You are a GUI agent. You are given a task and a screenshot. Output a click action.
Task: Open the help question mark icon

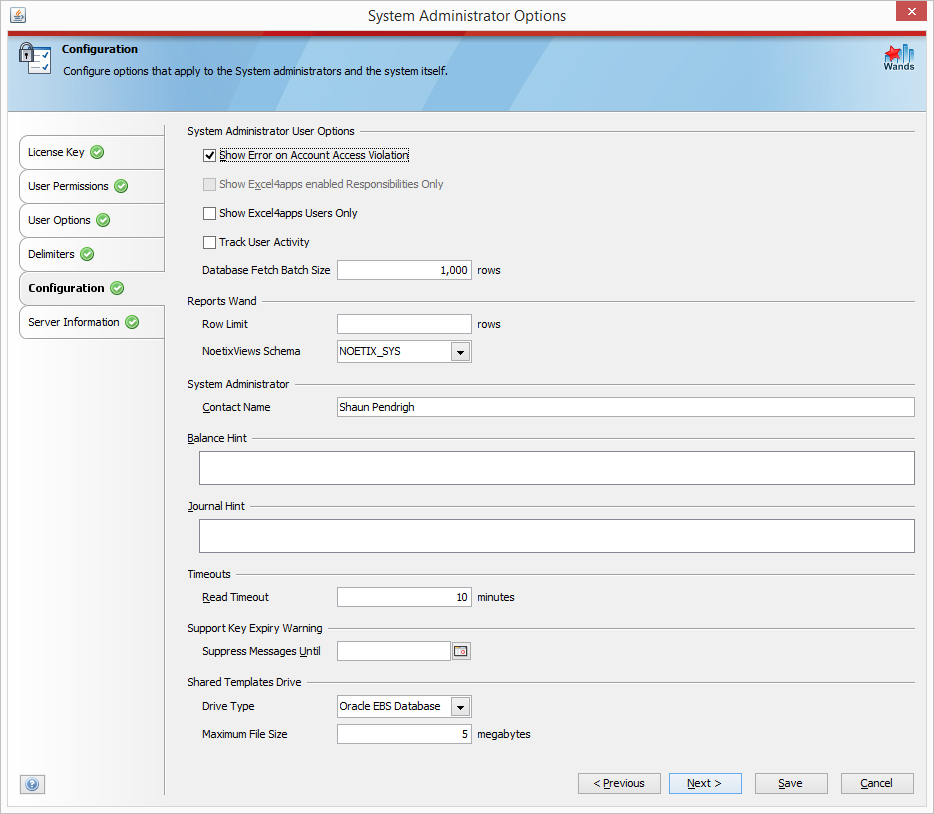[32, 784]
